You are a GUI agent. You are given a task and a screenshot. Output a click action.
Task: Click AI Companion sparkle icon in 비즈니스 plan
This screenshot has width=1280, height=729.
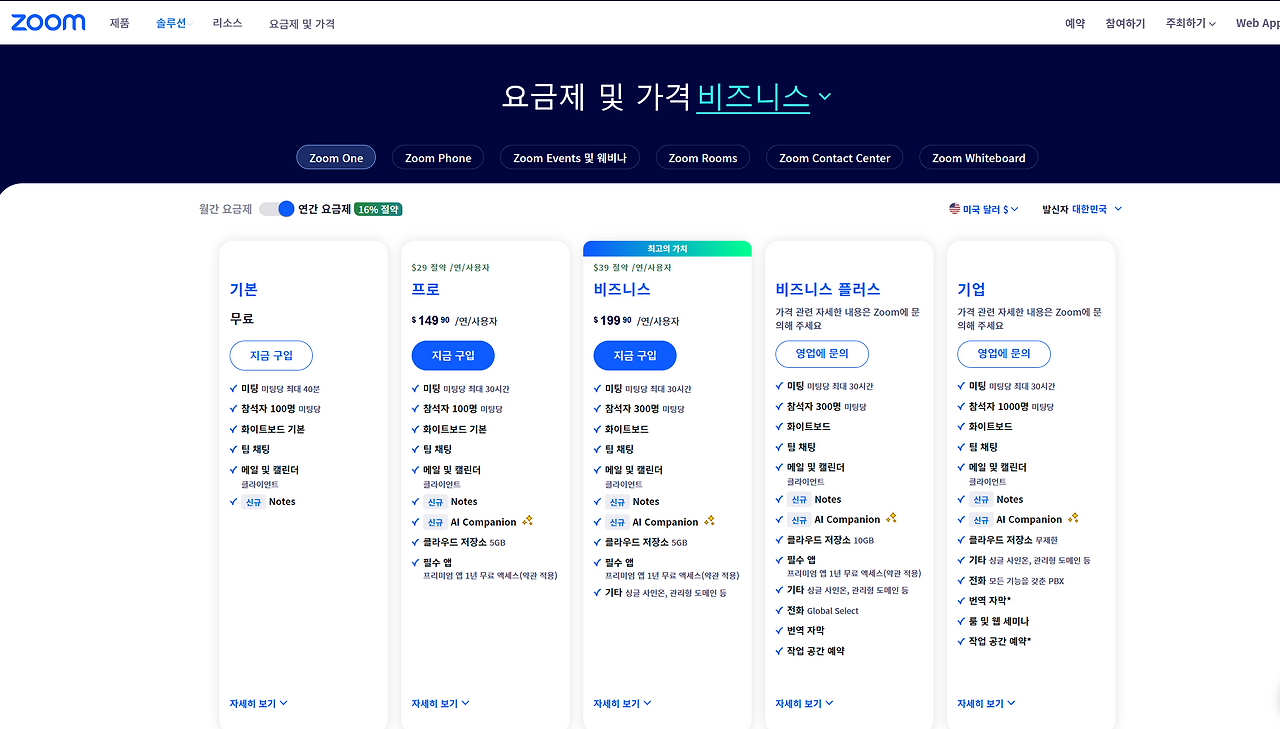(709, 521)
